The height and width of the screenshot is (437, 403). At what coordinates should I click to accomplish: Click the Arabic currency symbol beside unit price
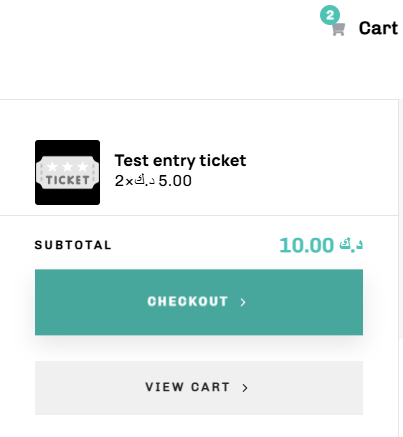point(144,181)
